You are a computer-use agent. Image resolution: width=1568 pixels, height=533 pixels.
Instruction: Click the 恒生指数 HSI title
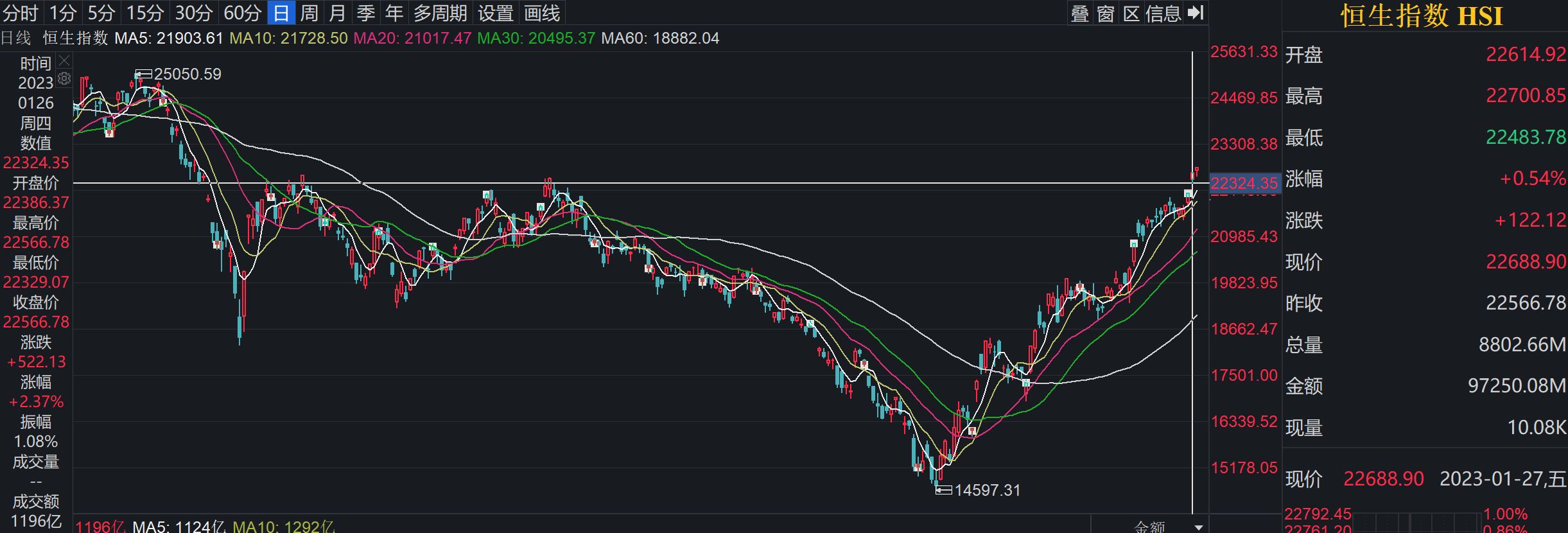click(x=1422, y=16)
